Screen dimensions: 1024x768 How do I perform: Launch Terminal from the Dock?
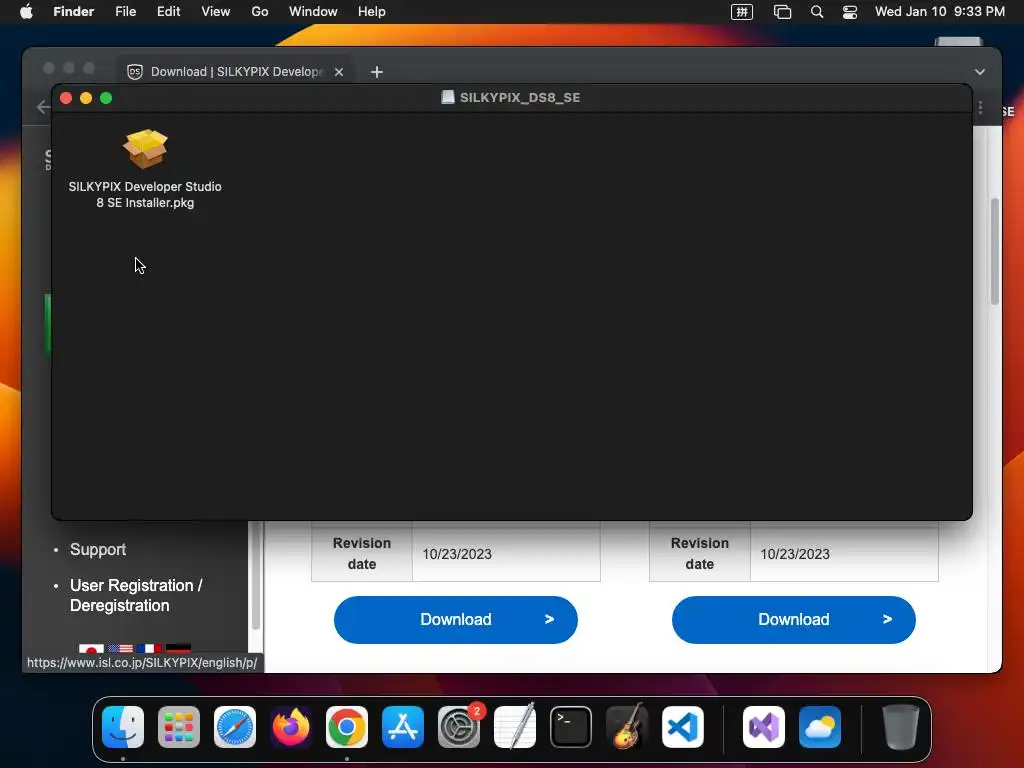[x=571, y=727]
